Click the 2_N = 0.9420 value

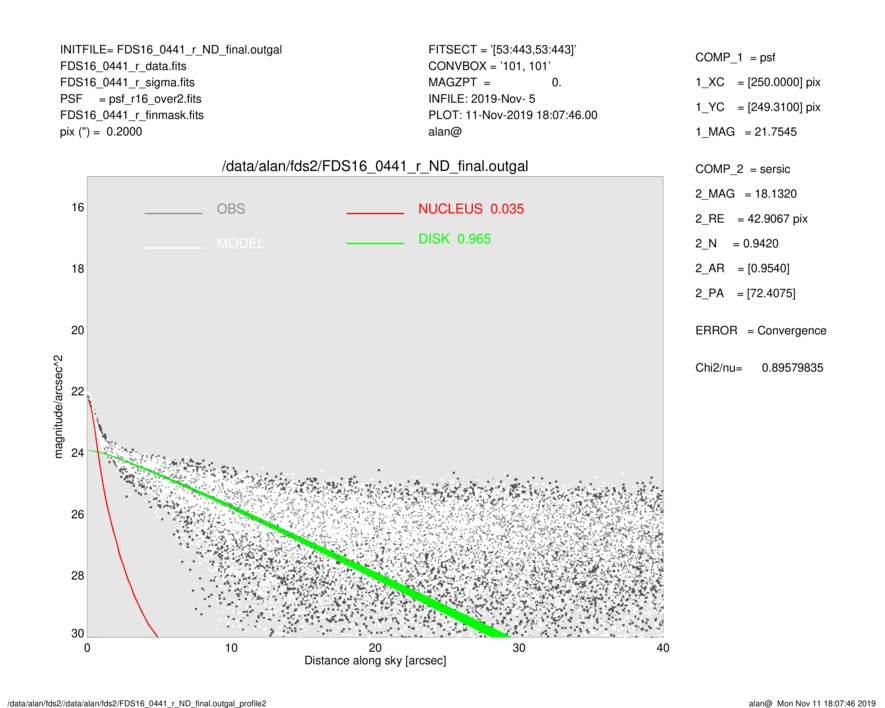pos(737,244)
